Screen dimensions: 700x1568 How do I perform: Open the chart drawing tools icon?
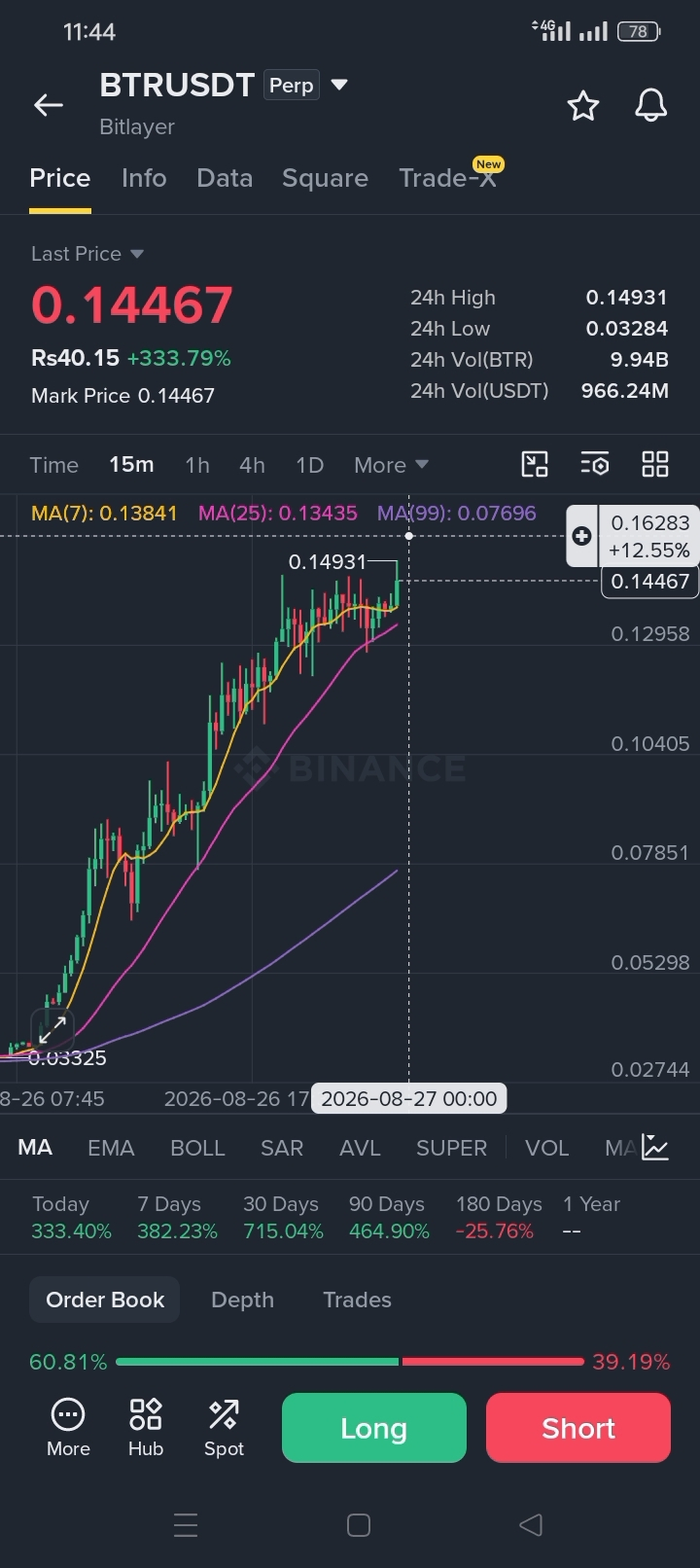point(535,464)
